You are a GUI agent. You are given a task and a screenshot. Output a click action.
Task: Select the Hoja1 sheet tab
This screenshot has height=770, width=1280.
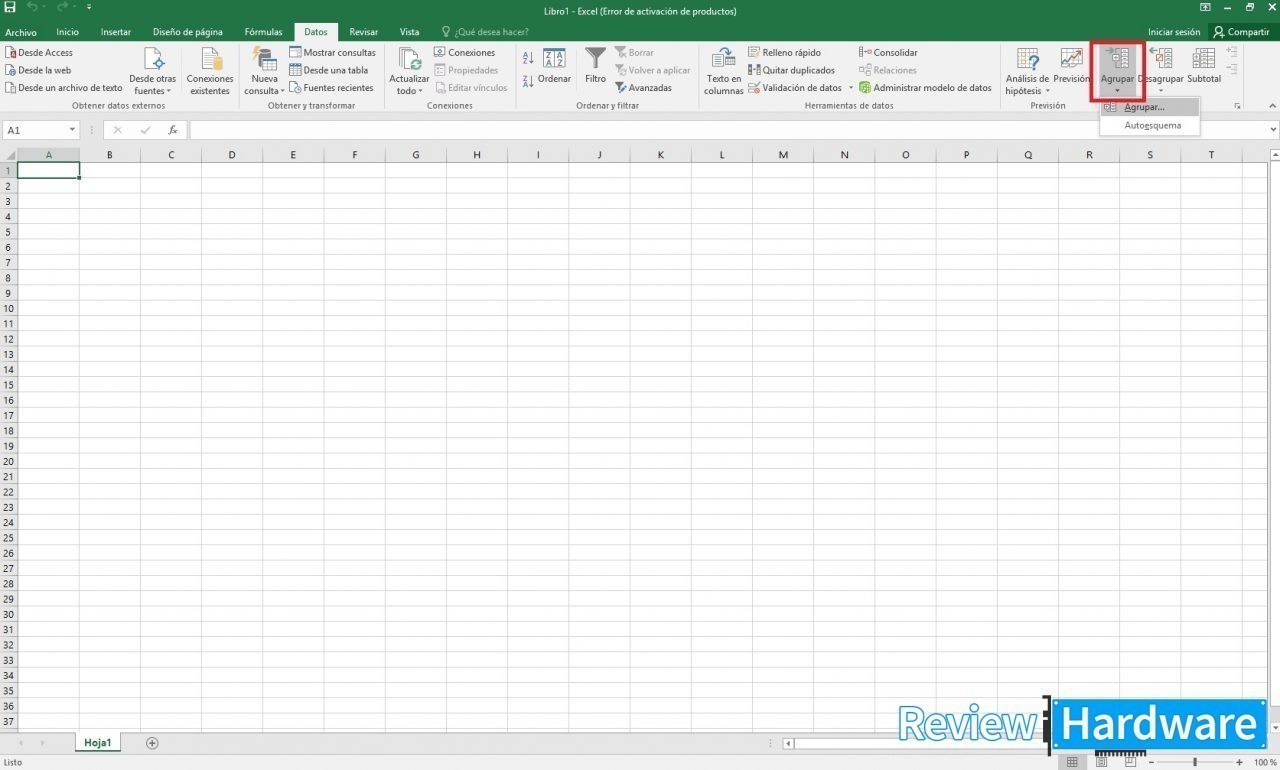coord(98,743)
